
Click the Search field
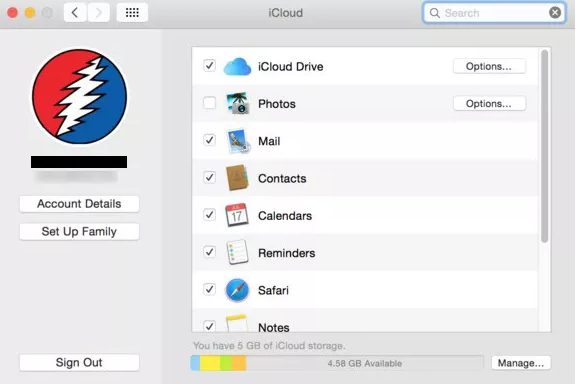coord(494,13)
